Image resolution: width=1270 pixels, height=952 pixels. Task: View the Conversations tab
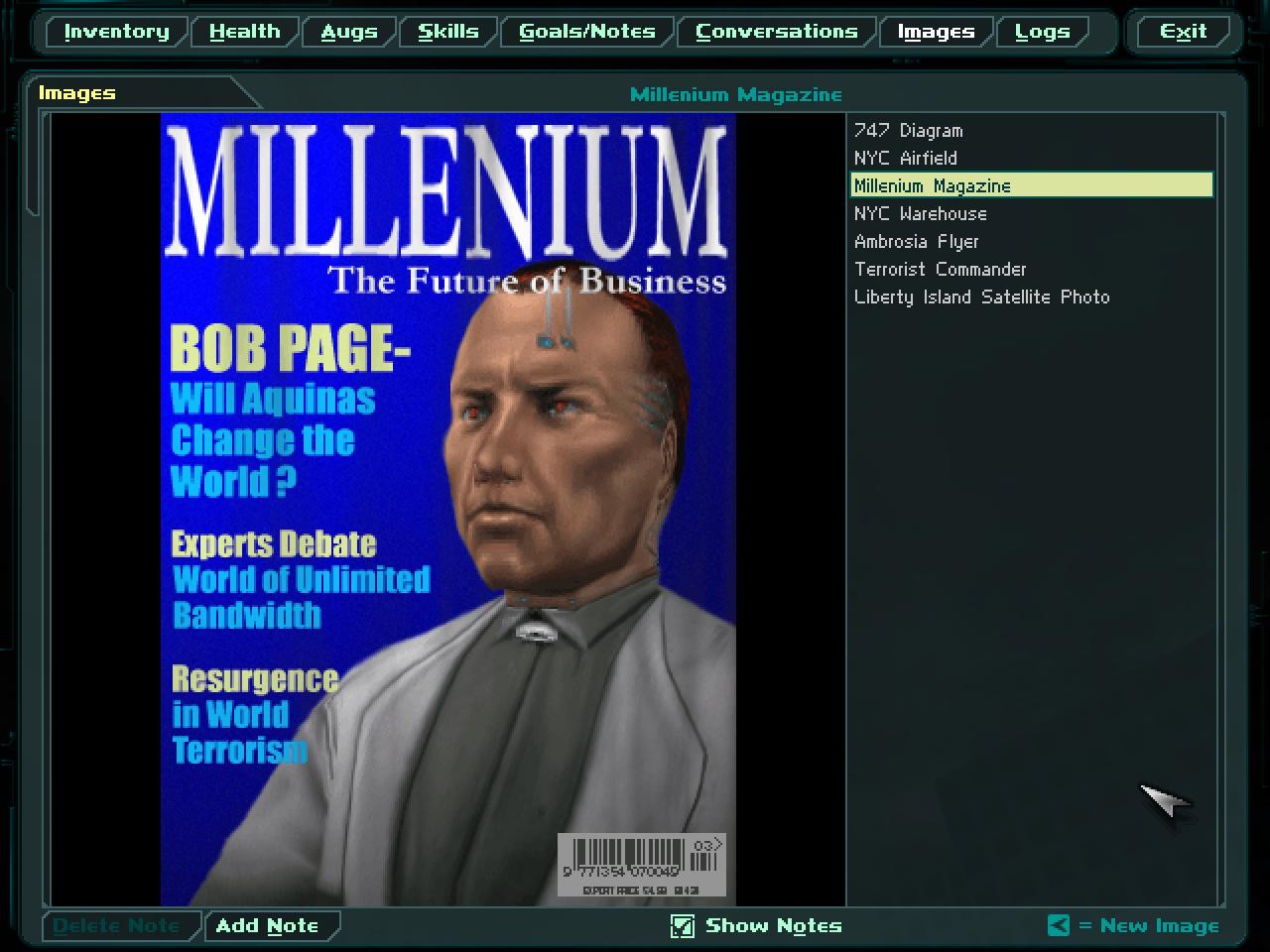coord(776,32)
